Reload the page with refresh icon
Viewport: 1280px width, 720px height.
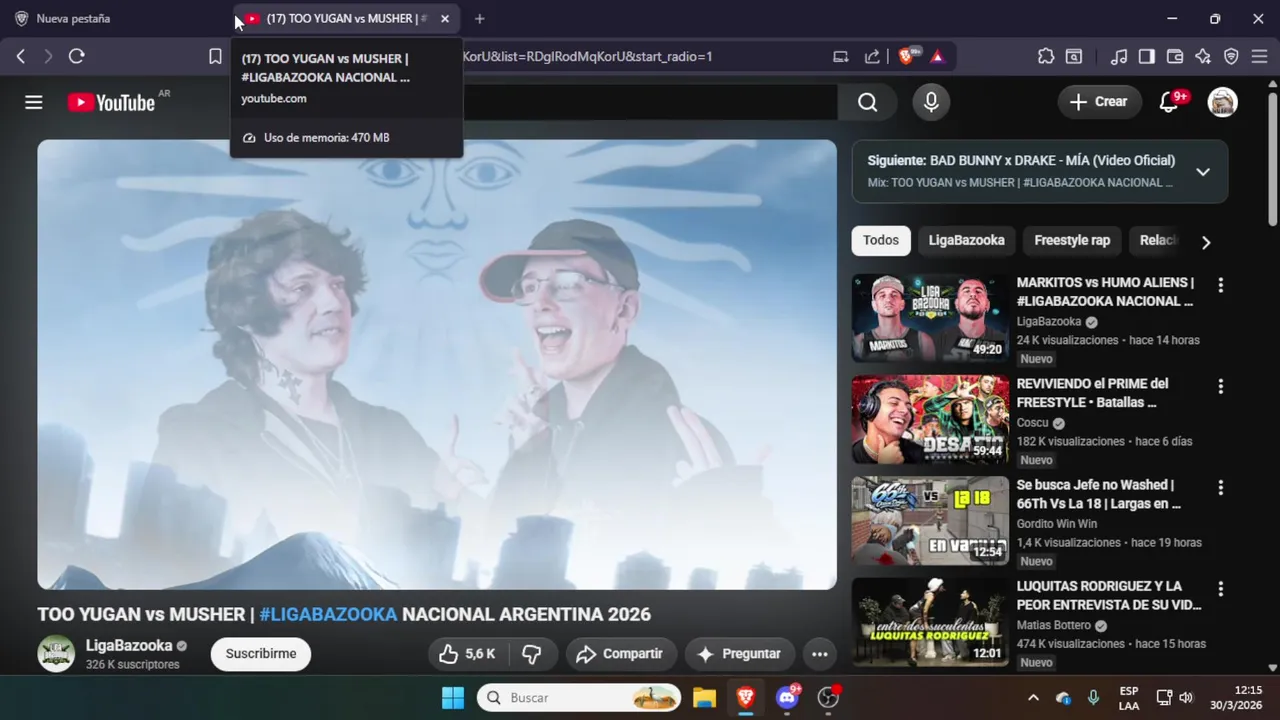(x=76, y=56)
